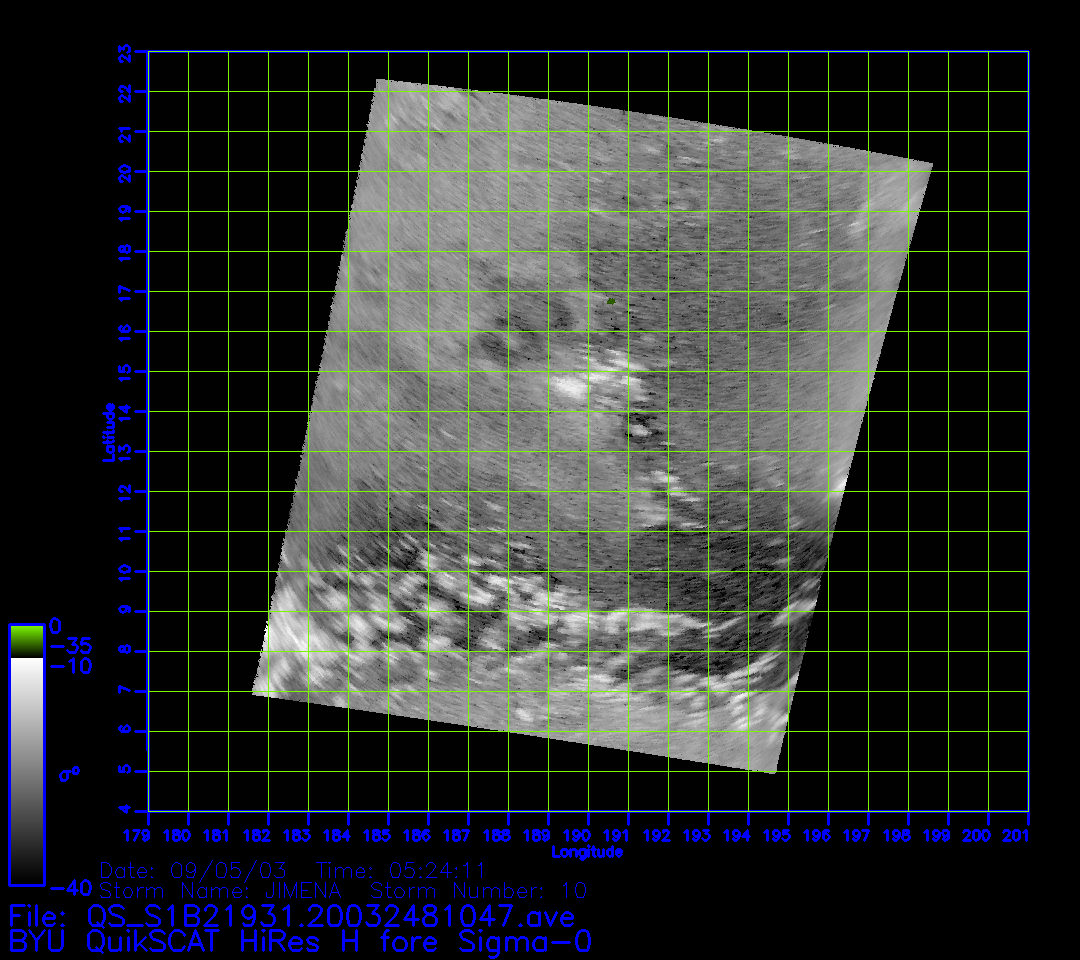Click the grayscale gradient color bar
Viewport: 1080px width, 960px height.
point(26,770)
